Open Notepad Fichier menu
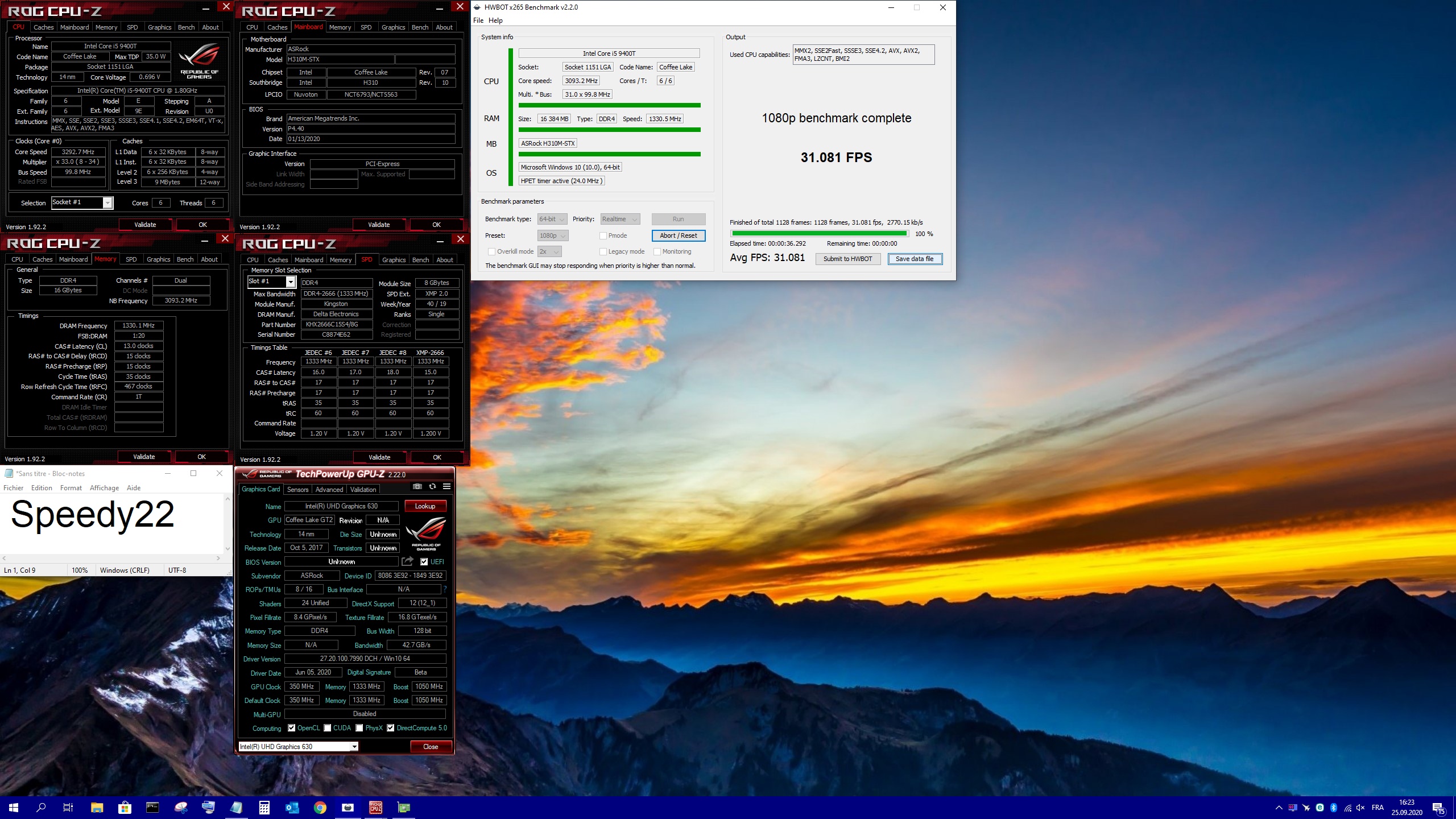 click(x=14, y=488)
